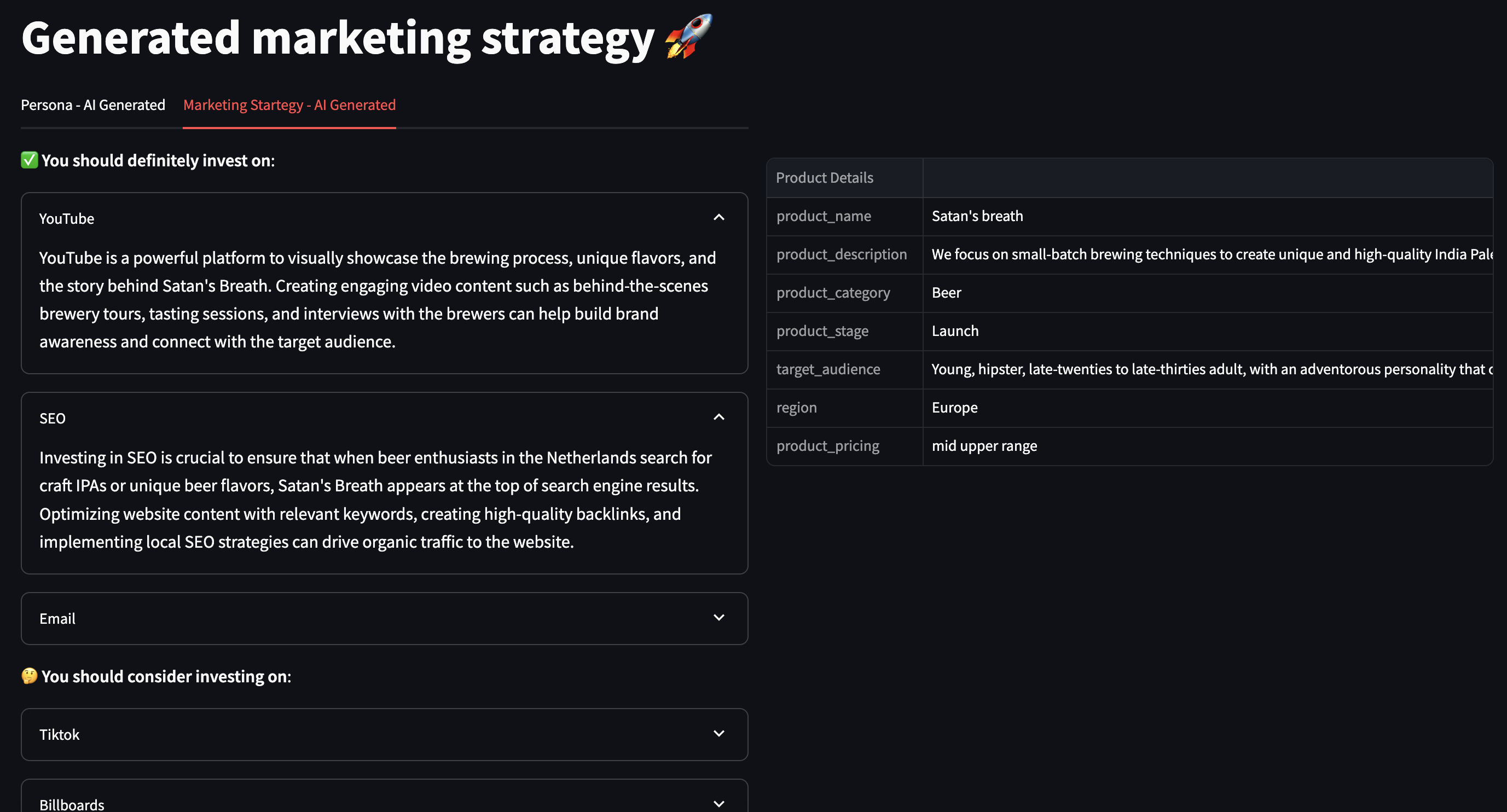Image resolution: width=1507 pixels, height=812 pixels.
Task: Click the green checkmark icon before invest heading
Action: click(x=29, y=160)
